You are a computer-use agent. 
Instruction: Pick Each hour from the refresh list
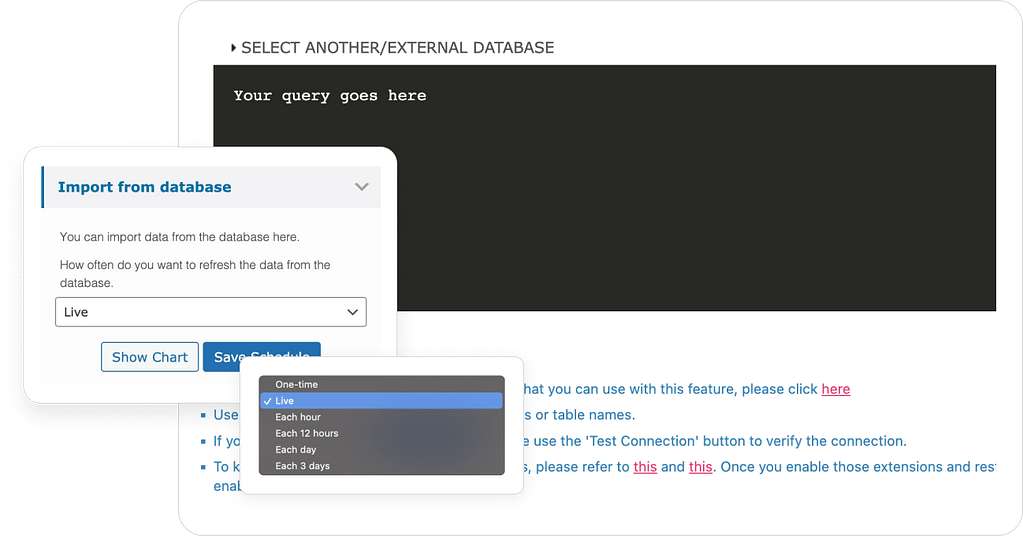click(298, 417)
